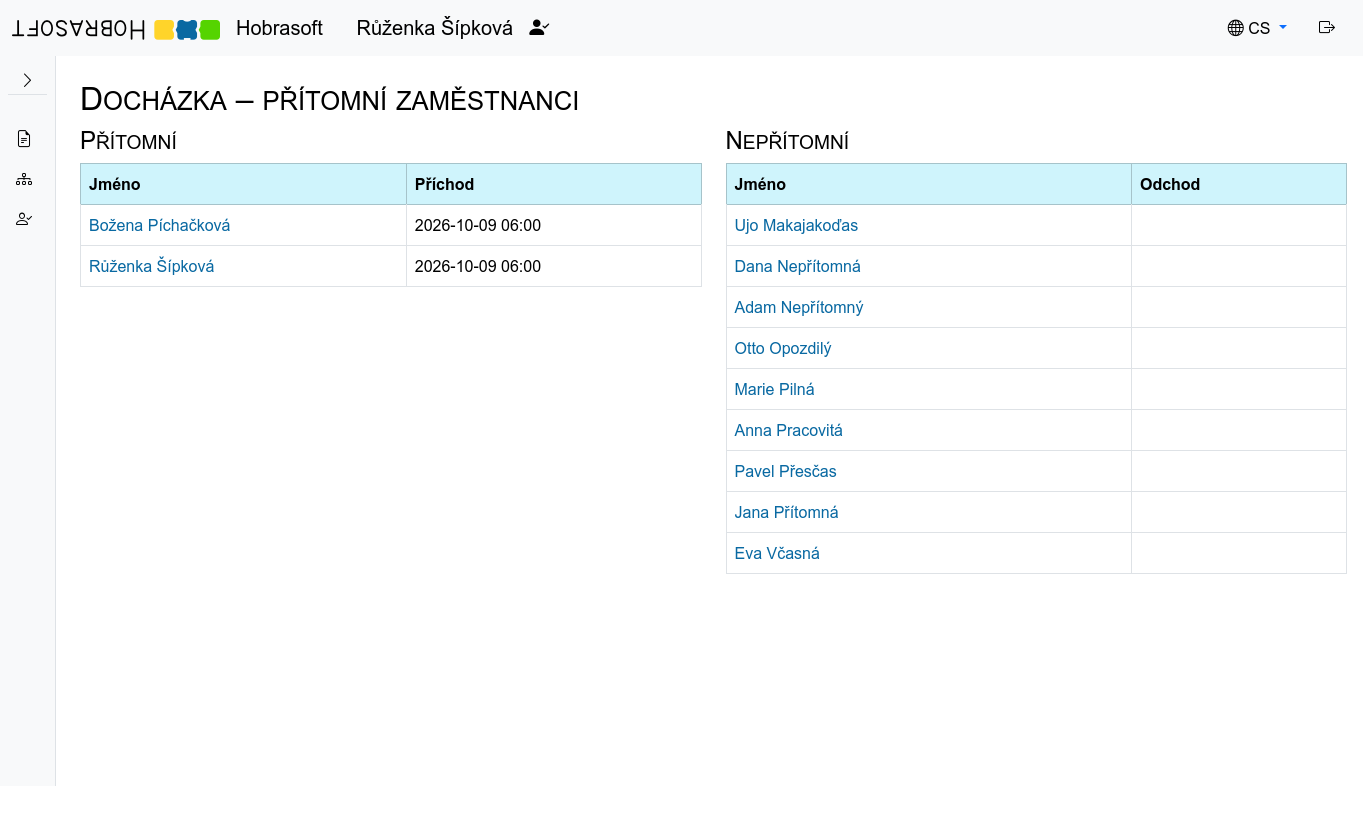Click the logout icon
This screenshot has height=830, width=1363.
click(1327, 28)
